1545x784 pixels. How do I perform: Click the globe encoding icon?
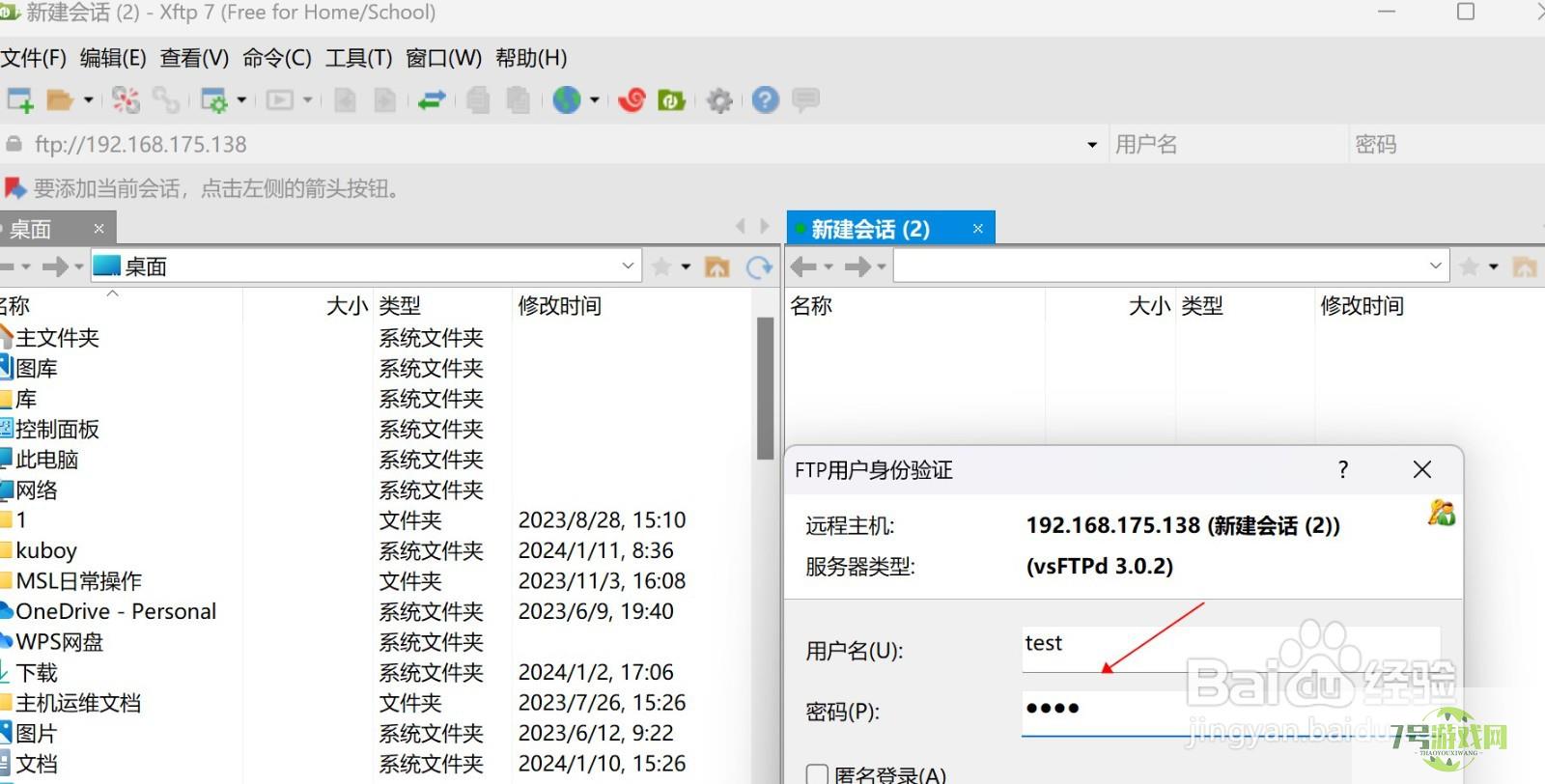click(567, 99)
